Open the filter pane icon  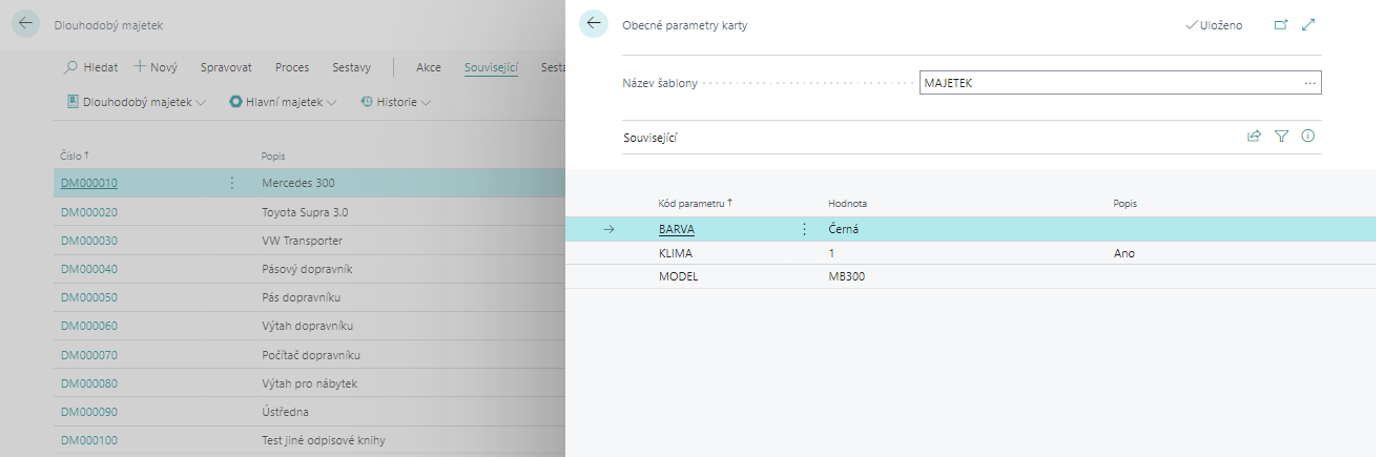pos(1281,137)
